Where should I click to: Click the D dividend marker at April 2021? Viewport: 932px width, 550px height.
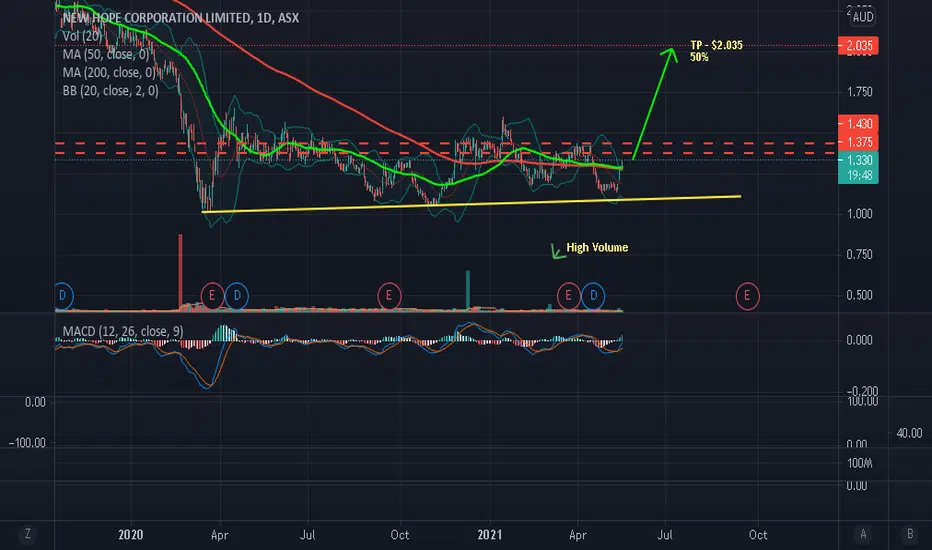coord(593,296)
